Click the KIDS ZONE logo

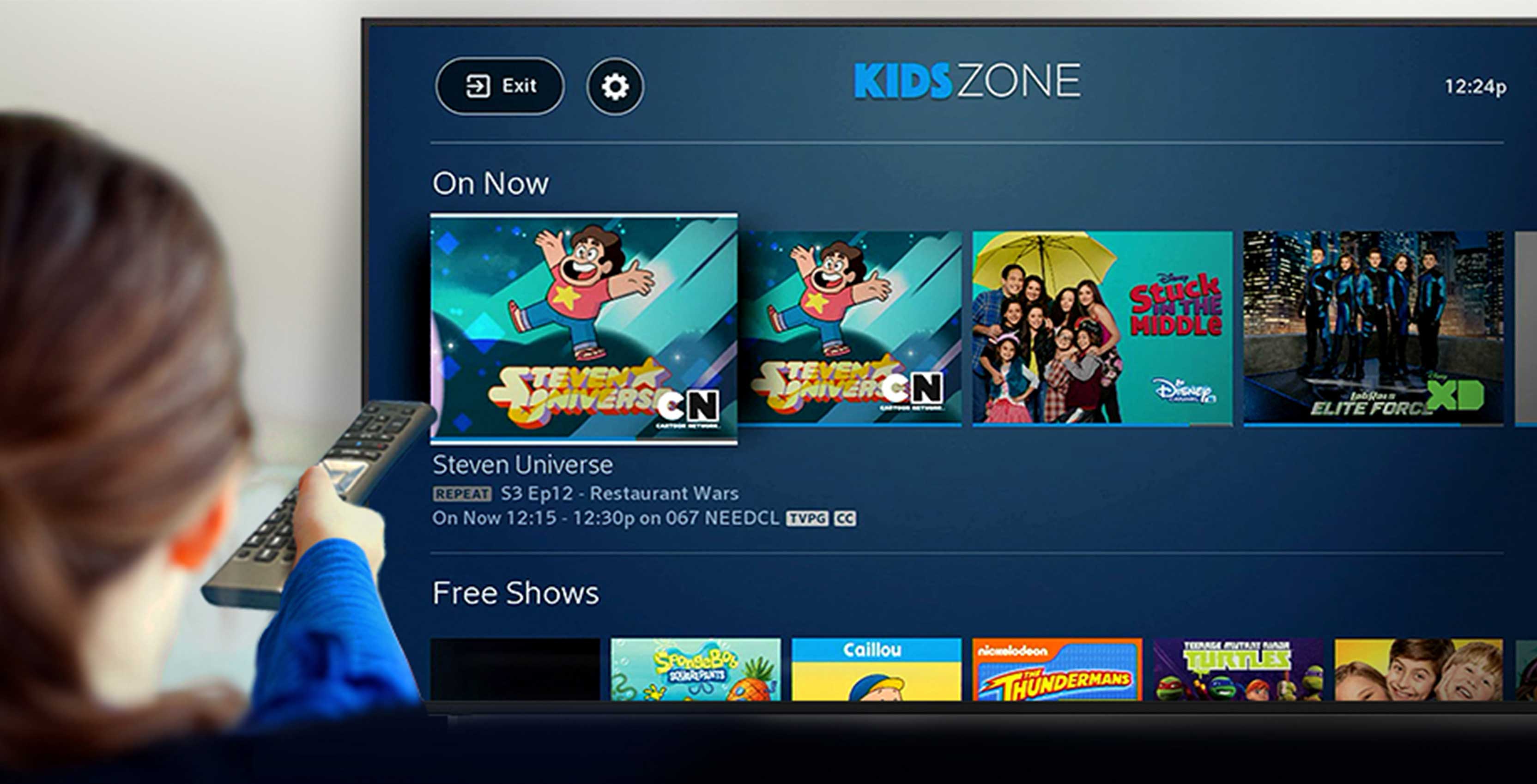tap(967, 80)
